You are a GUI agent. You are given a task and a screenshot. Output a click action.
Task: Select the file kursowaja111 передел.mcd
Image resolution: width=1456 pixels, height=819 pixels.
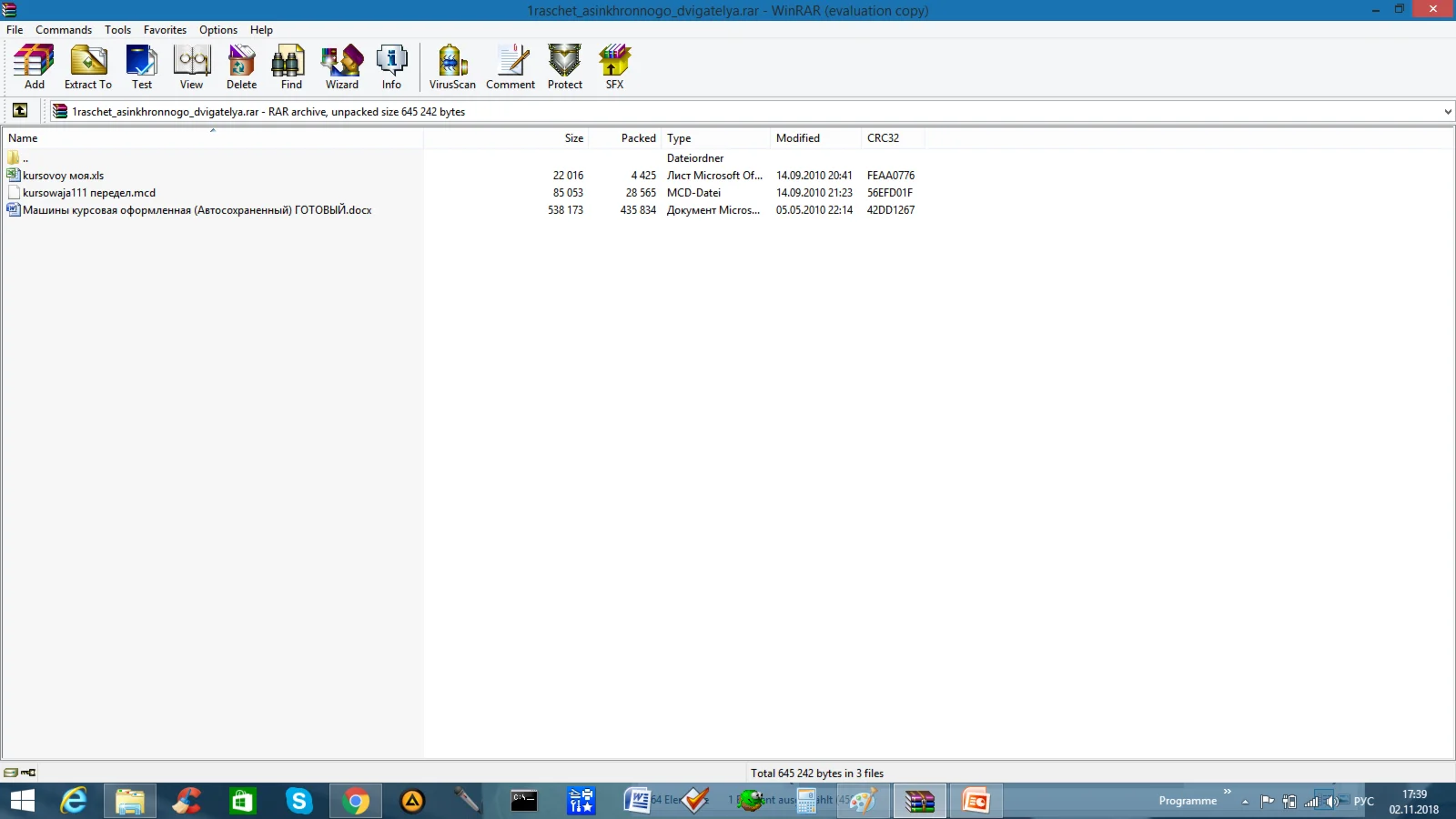click(x=81, y=193)
